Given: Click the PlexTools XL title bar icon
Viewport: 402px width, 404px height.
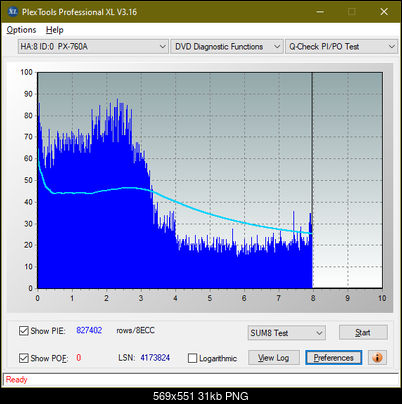Looking at the screenshot, I should (x=13, y=12).
